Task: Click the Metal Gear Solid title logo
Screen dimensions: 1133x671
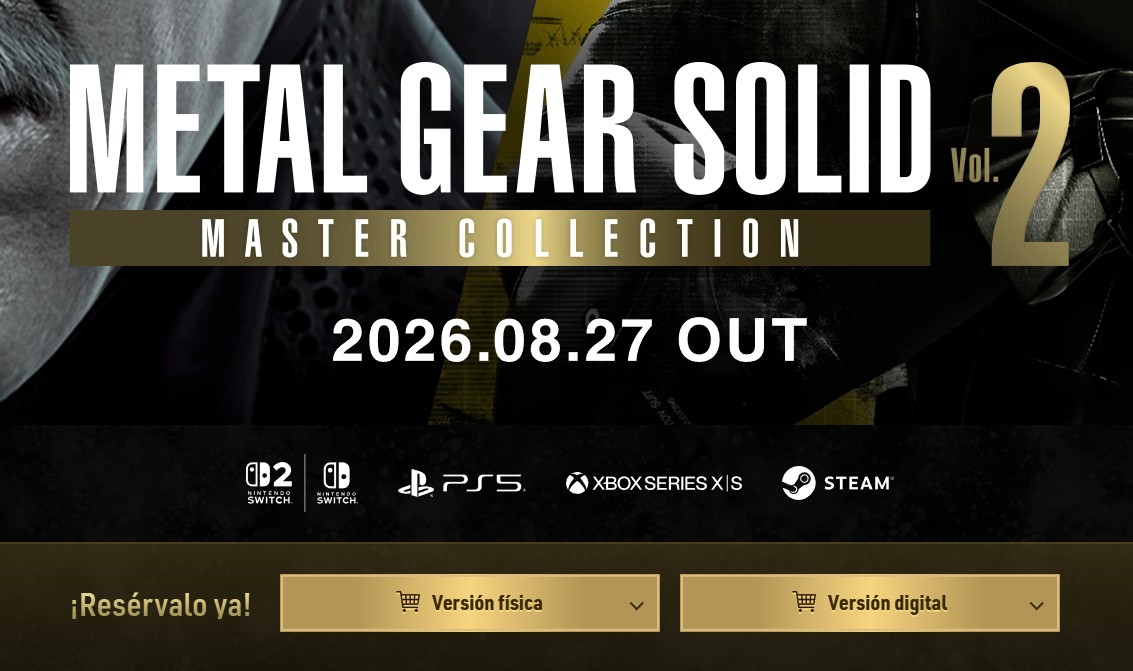Action: pos(500,130)
